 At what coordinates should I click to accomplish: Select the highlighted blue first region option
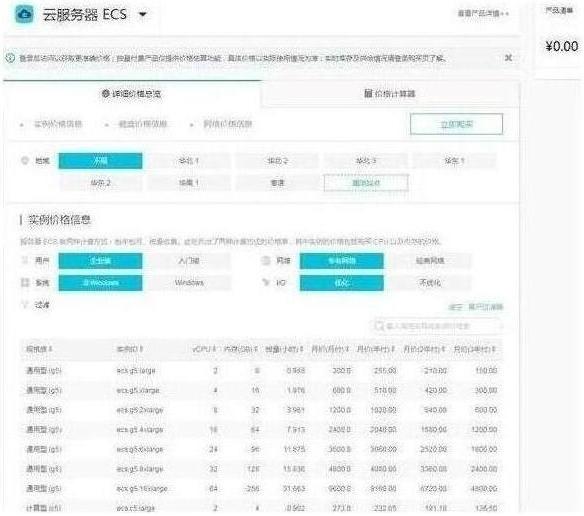[x=100, y=161]
